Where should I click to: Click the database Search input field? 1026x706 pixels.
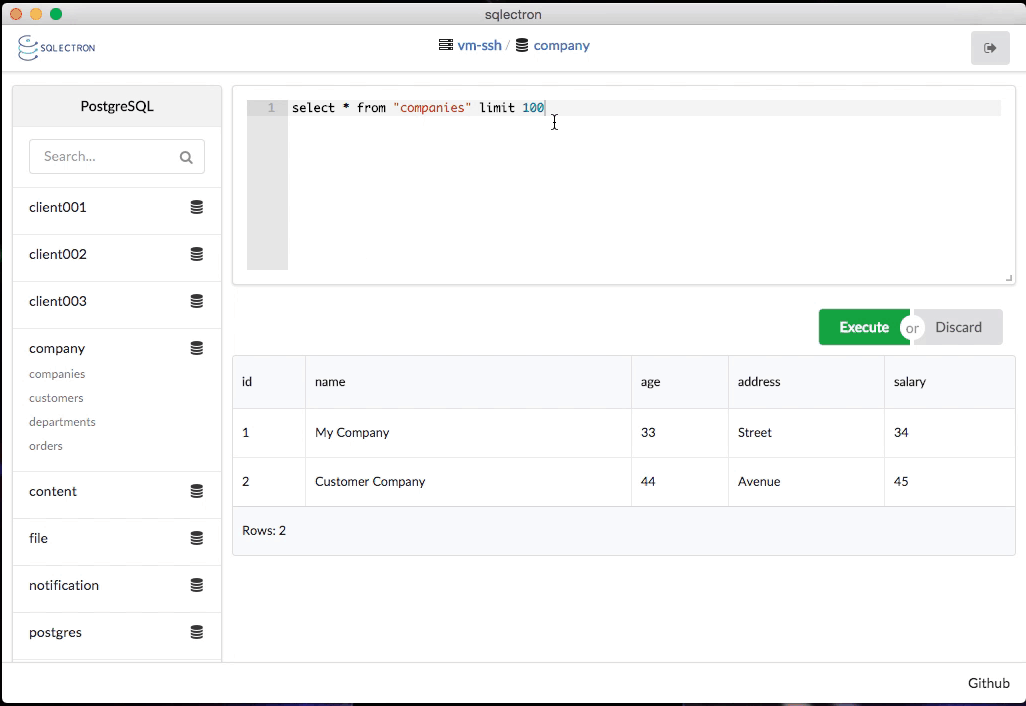pos(105,157)
